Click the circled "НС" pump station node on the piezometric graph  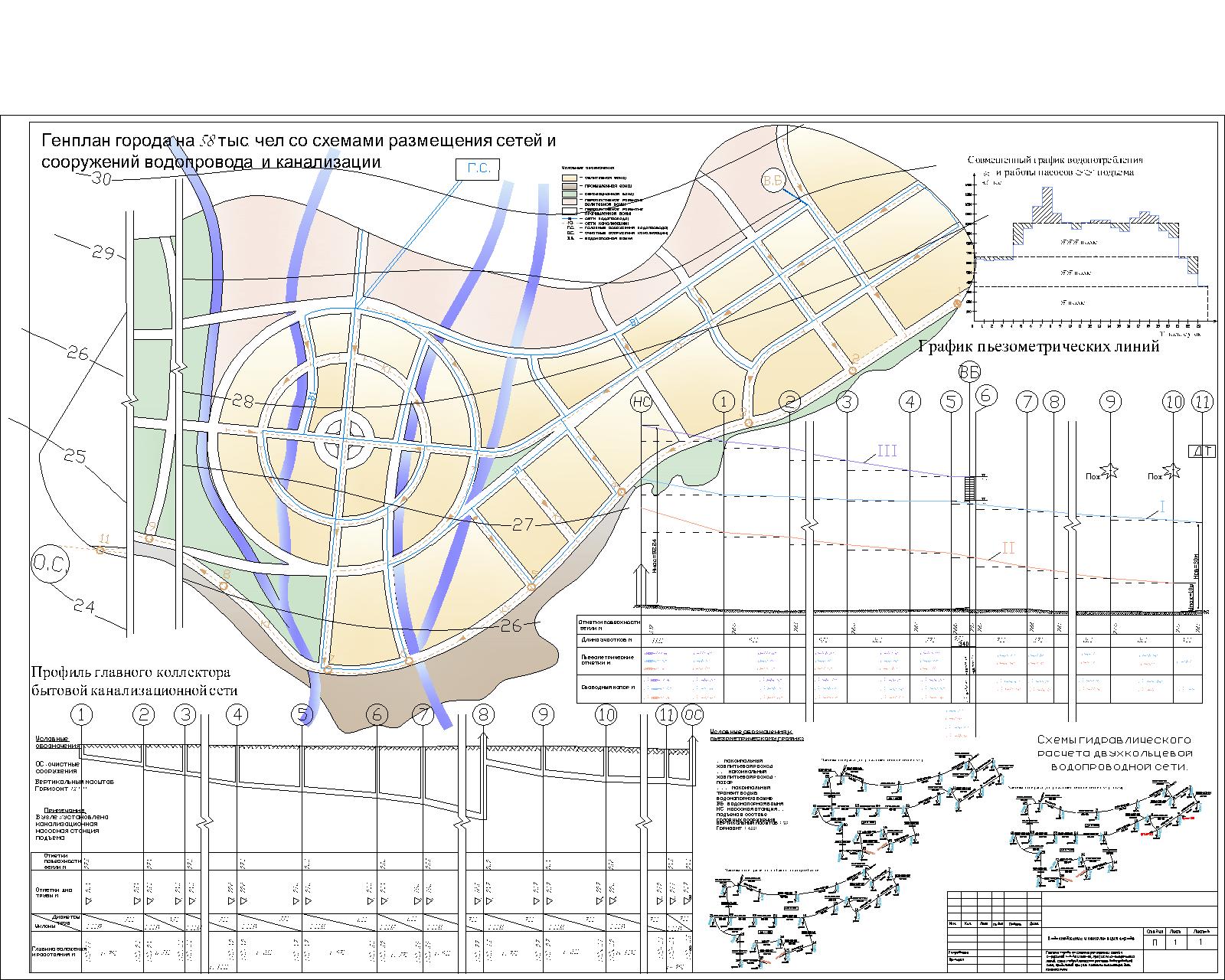641,401
